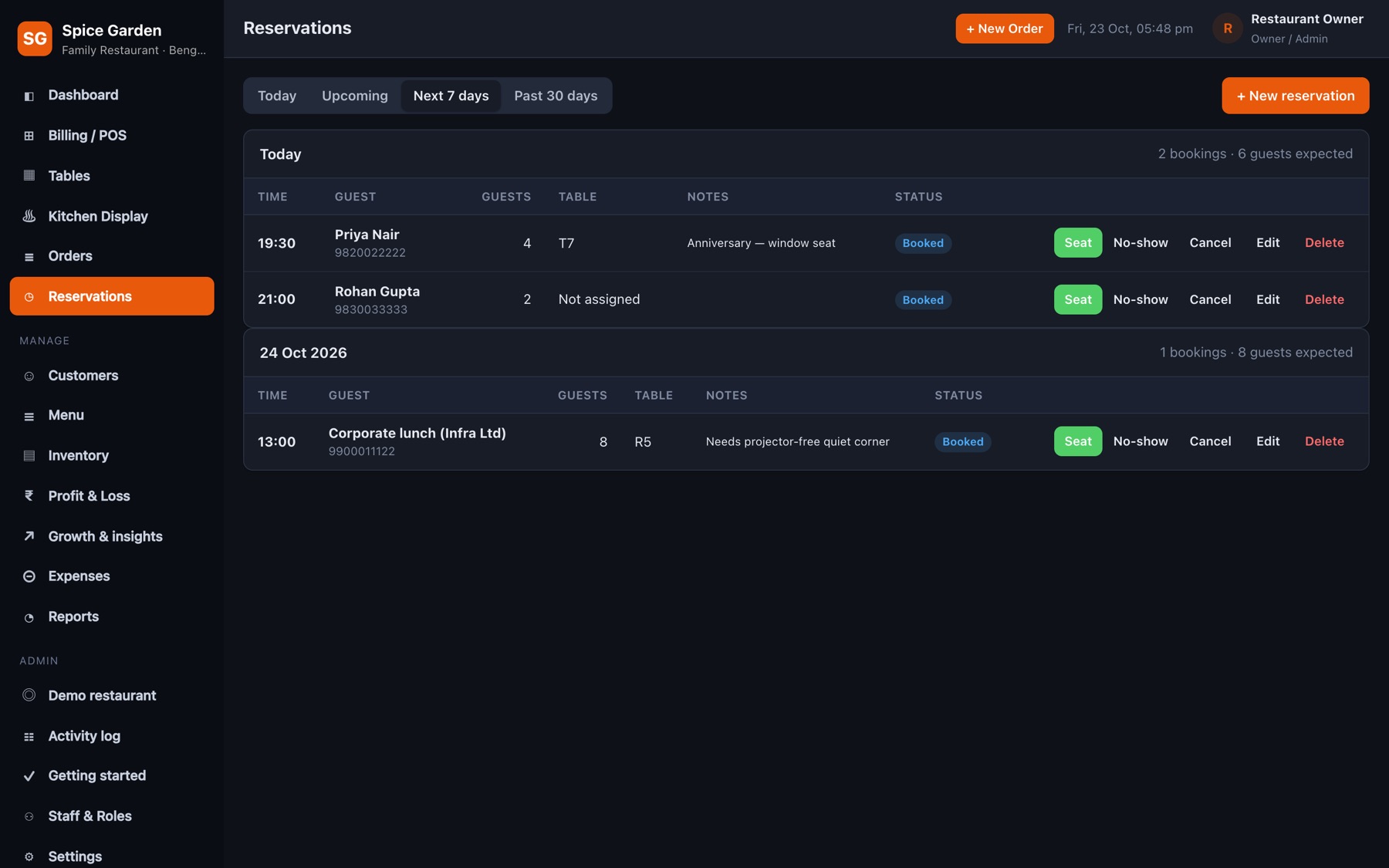Click the 'Needs projector-free quiet corner' note

(797, 442)
